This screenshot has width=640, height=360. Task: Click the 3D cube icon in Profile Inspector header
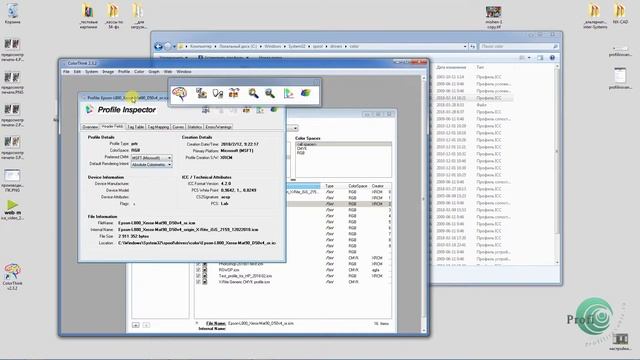(274, 110)
